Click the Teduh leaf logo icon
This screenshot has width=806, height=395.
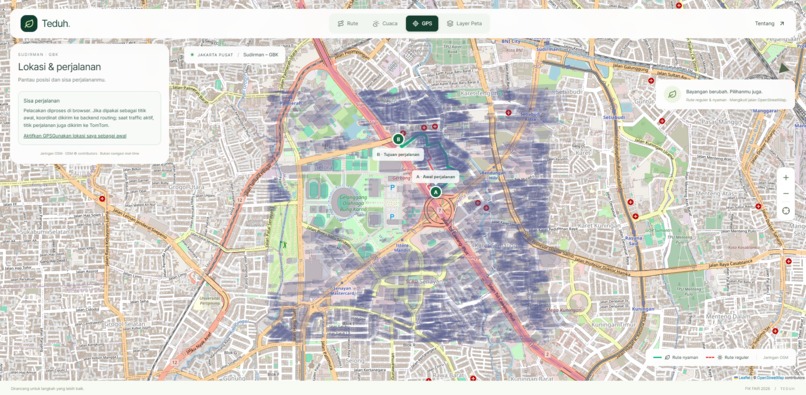[29, 24]
